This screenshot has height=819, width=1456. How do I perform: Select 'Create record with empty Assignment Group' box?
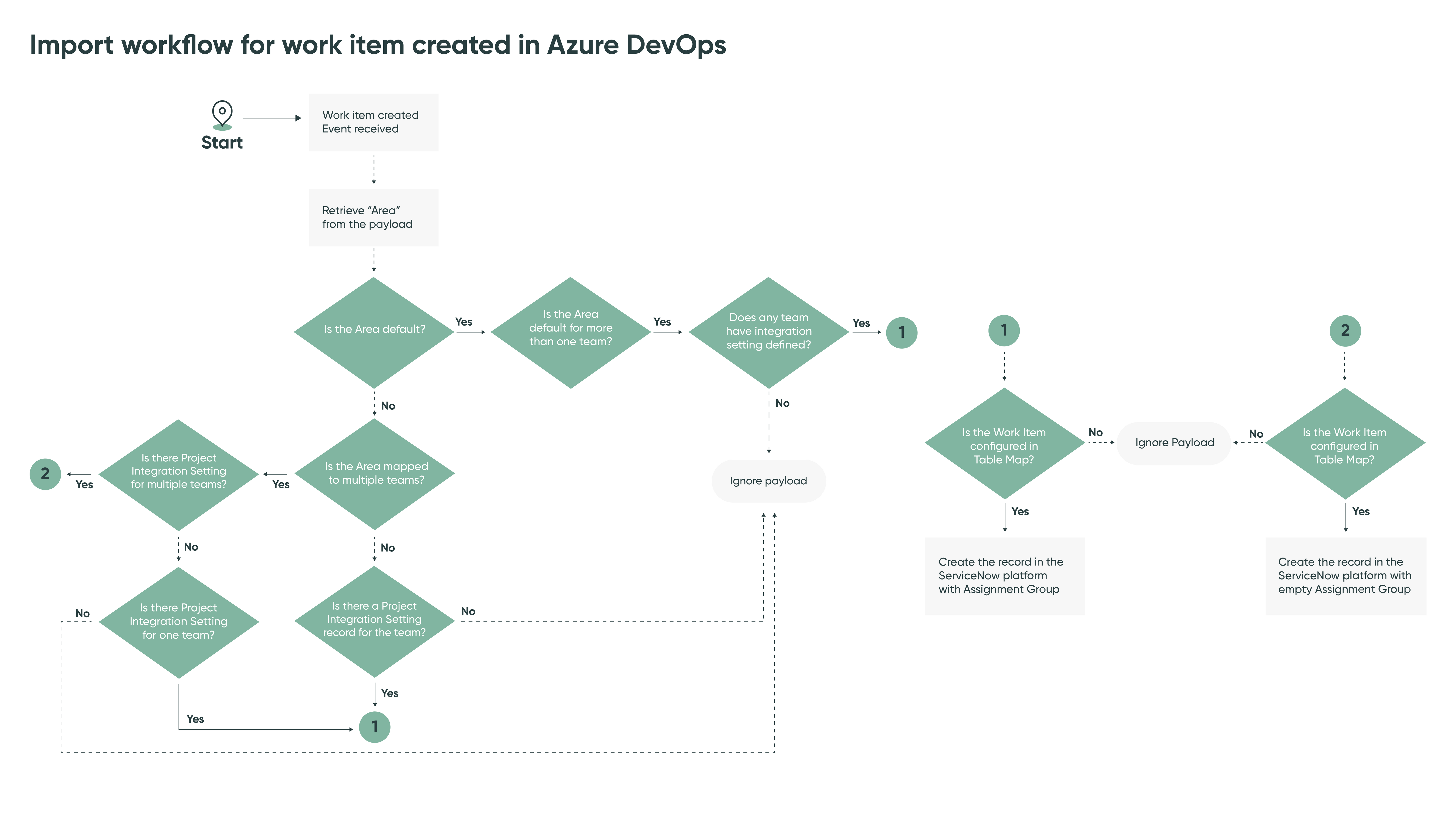1346,576
